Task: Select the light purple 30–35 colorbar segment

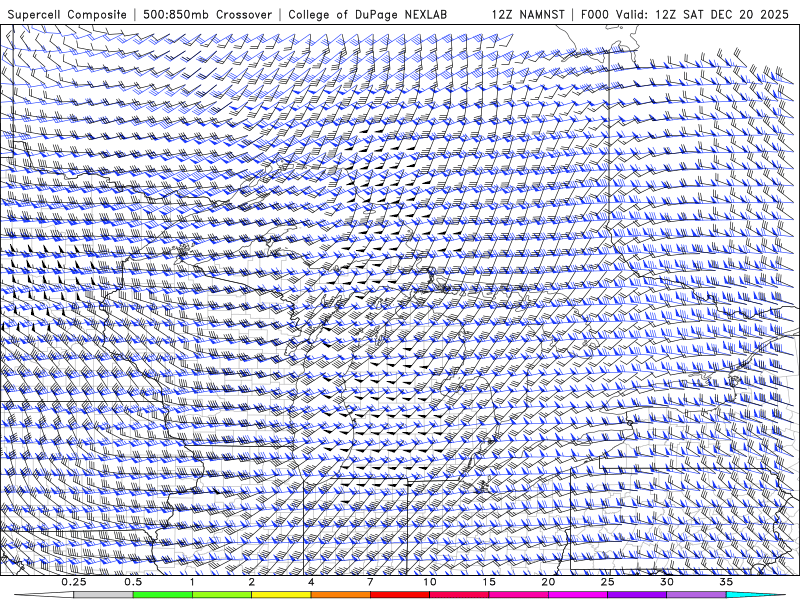Action: pyautogui.click(x=696, y=595)
